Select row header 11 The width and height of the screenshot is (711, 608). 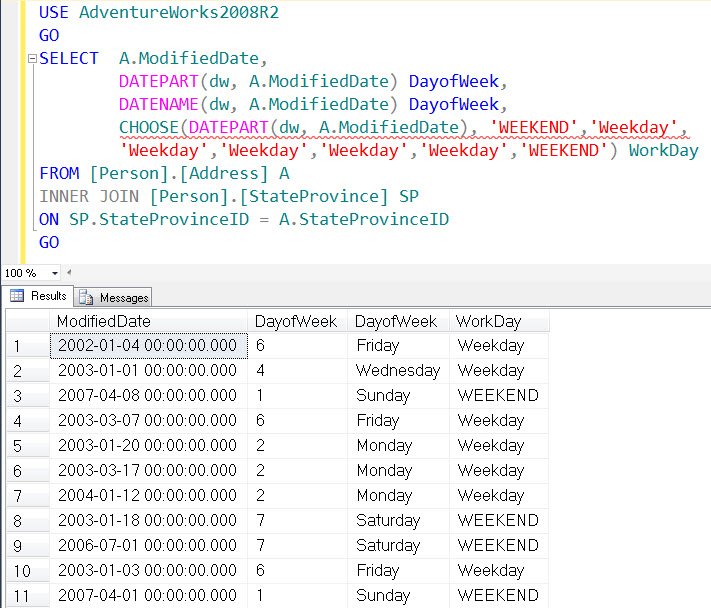[28, 595]
